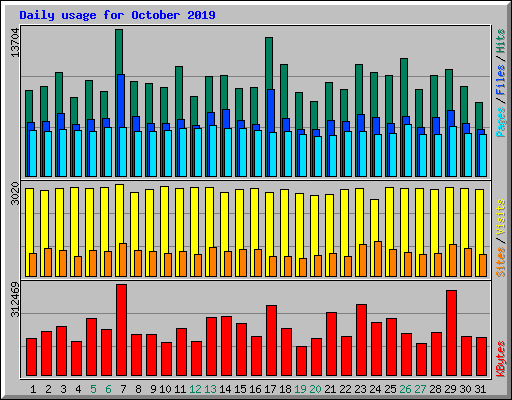Click the KBytes legend label
Viewport: 512px width, 400px height.
pos(501,359)
